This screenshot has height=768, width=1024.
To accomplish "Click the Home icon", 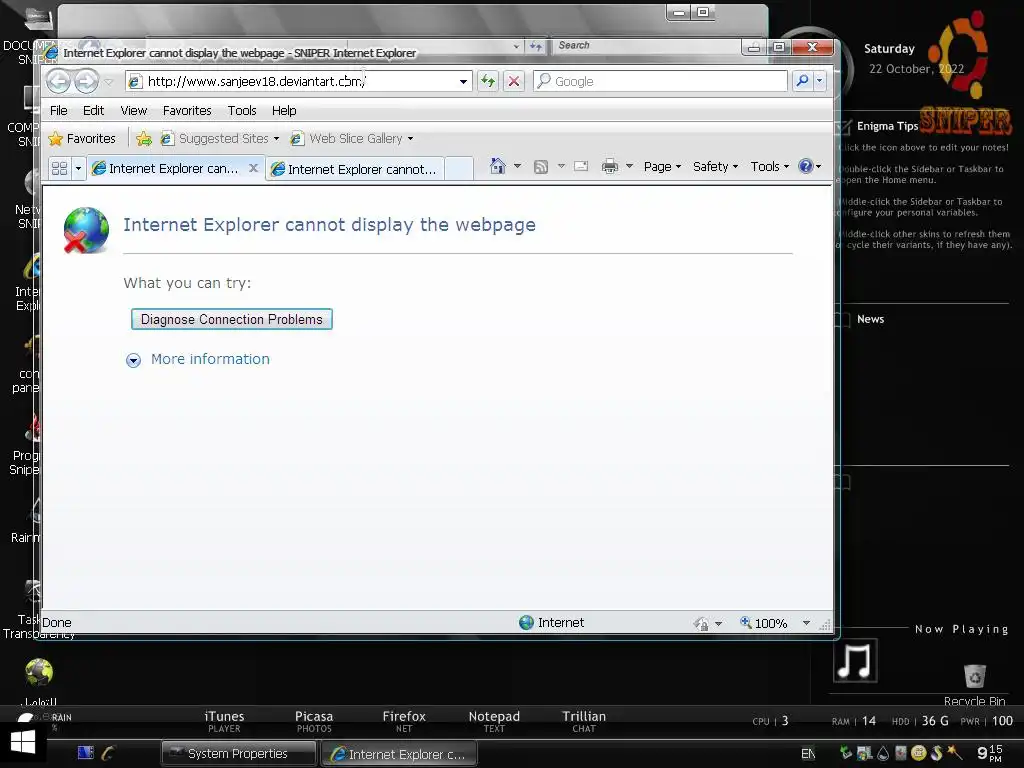I will (498, 167).
